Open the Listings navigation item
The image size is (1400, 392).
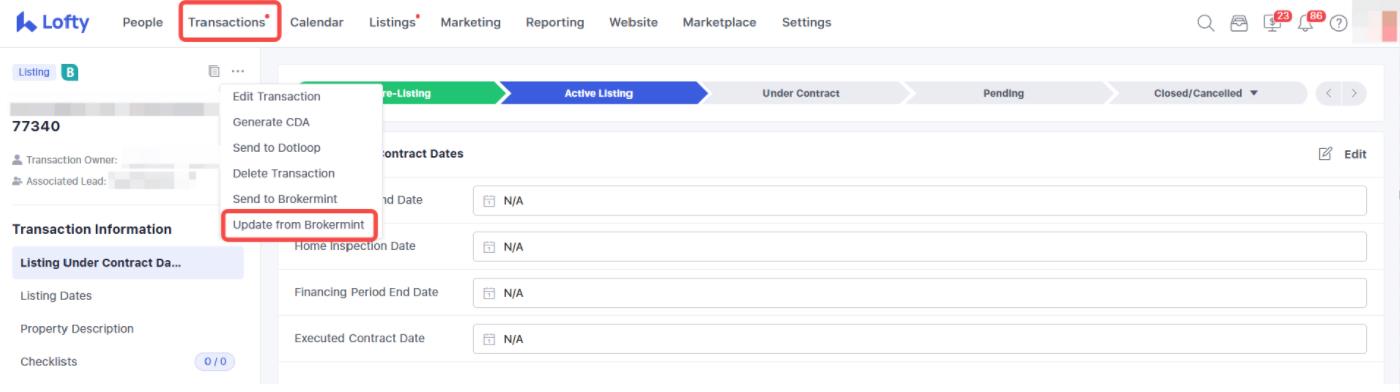click(393, 22)
